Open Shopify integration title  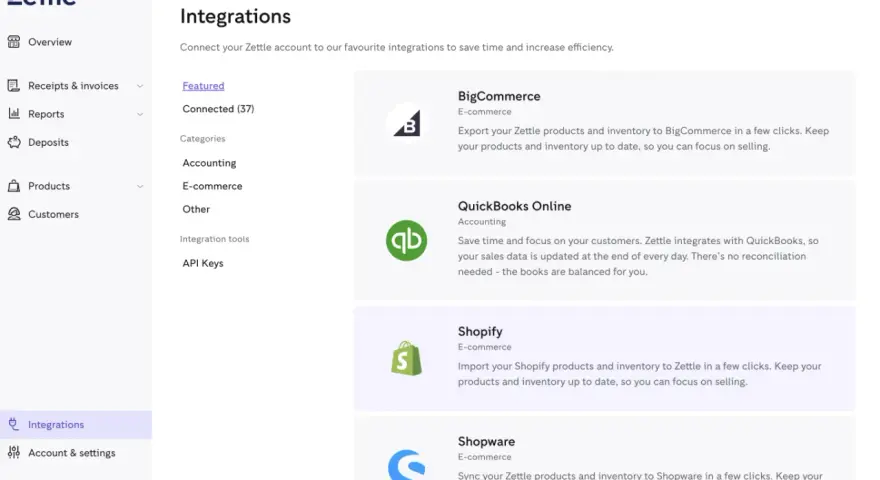(x=480, y=331)
